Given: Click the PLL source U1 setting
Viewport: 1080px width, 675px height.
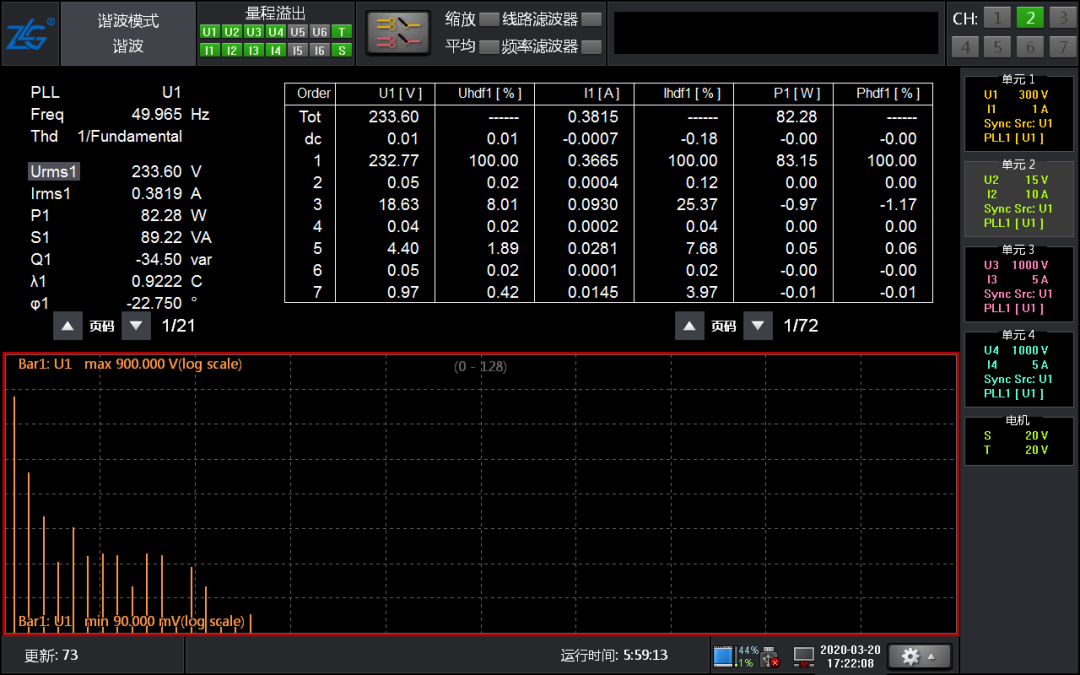Looking at the screenshot, I should click(172, 92).
